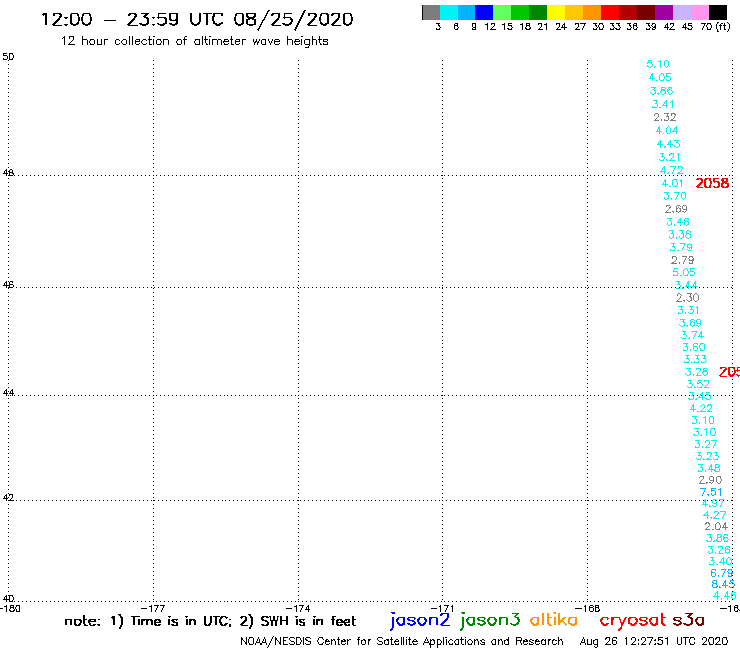Click the 4.01 value beside the 2058 label
This screenshot has height=650, width=740.
[673, 183]
